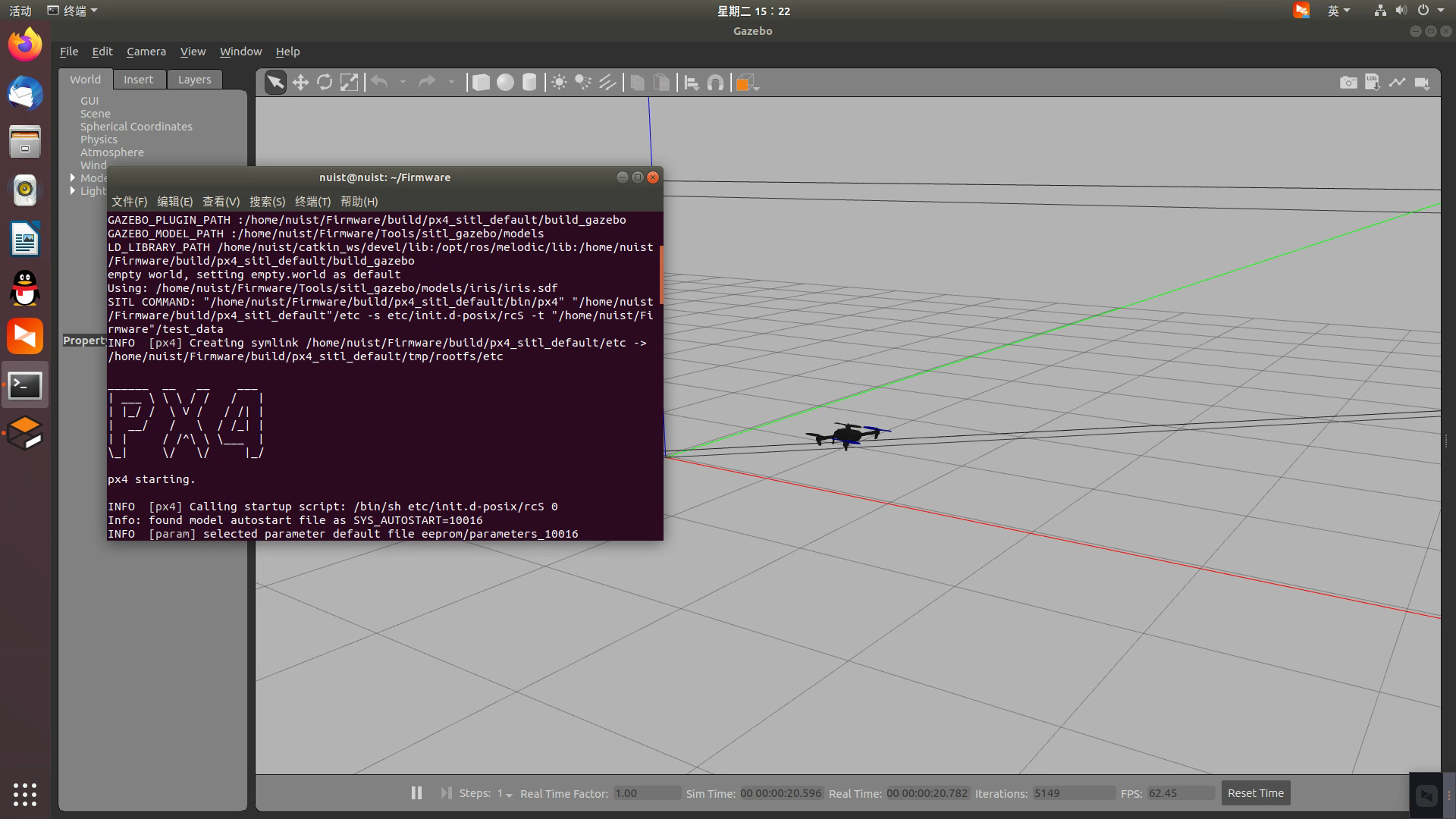Select the rotate mode tool
The width and height of the screenshot is (1456, 819).
(x=325, y=83)
